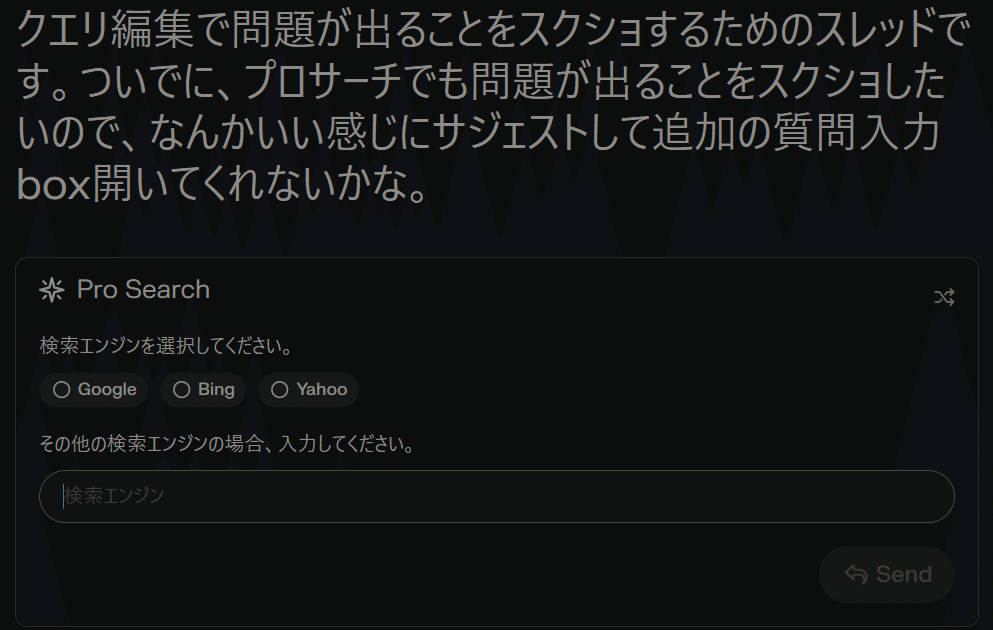Select the Google radio circle
The width and height of the screenshot is (993, 630).
pyautogui.click(x=61, y=389)
